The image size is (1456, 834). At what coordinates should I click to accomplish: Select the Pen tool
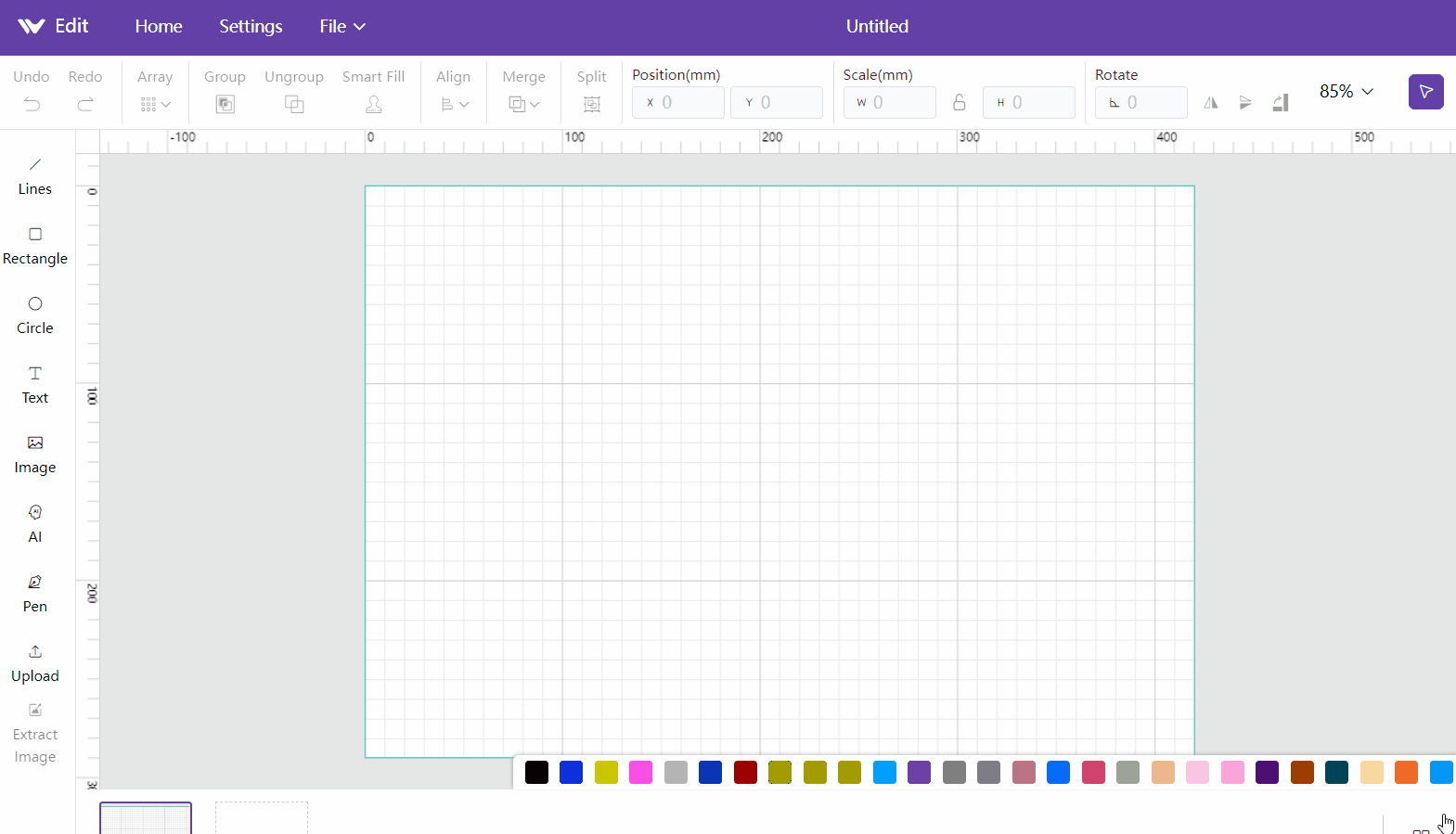[35, 594]
